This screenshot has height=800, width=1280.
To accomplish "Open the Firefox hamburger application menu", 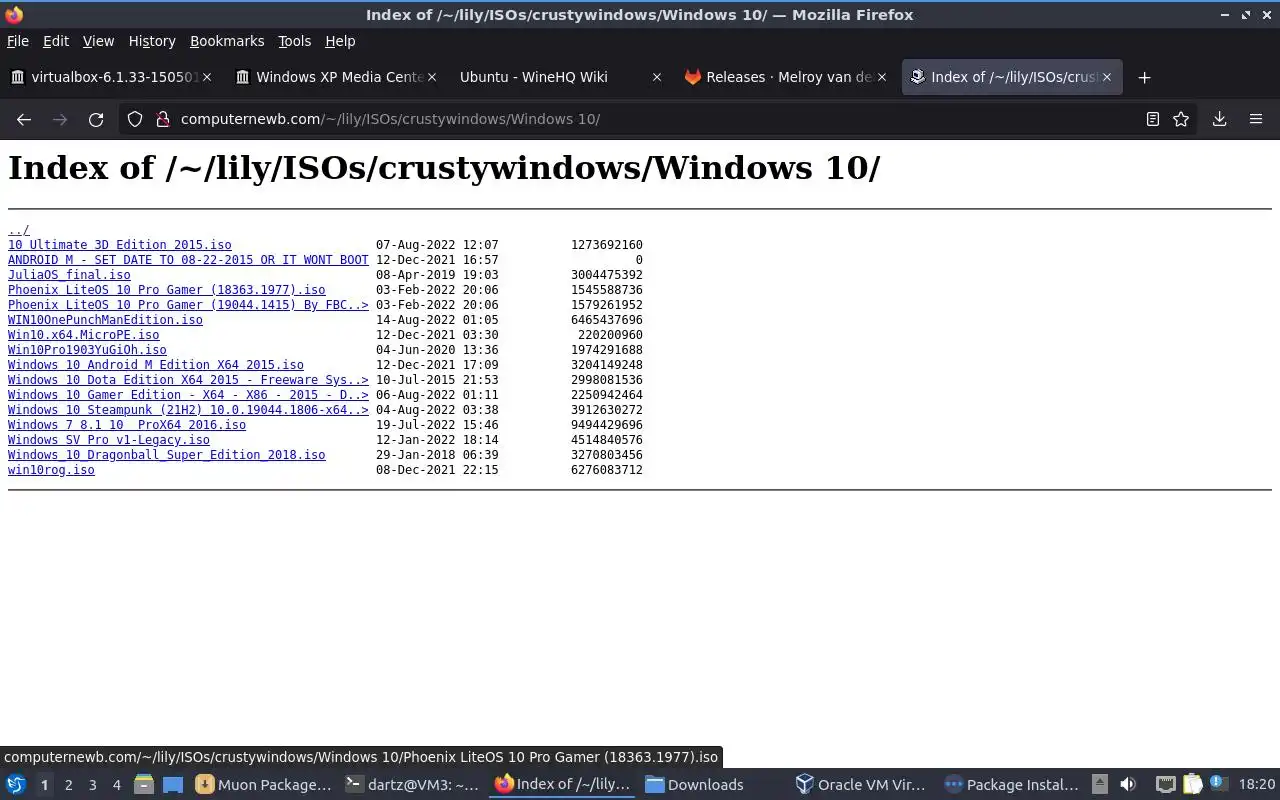I will [1256, 119].
